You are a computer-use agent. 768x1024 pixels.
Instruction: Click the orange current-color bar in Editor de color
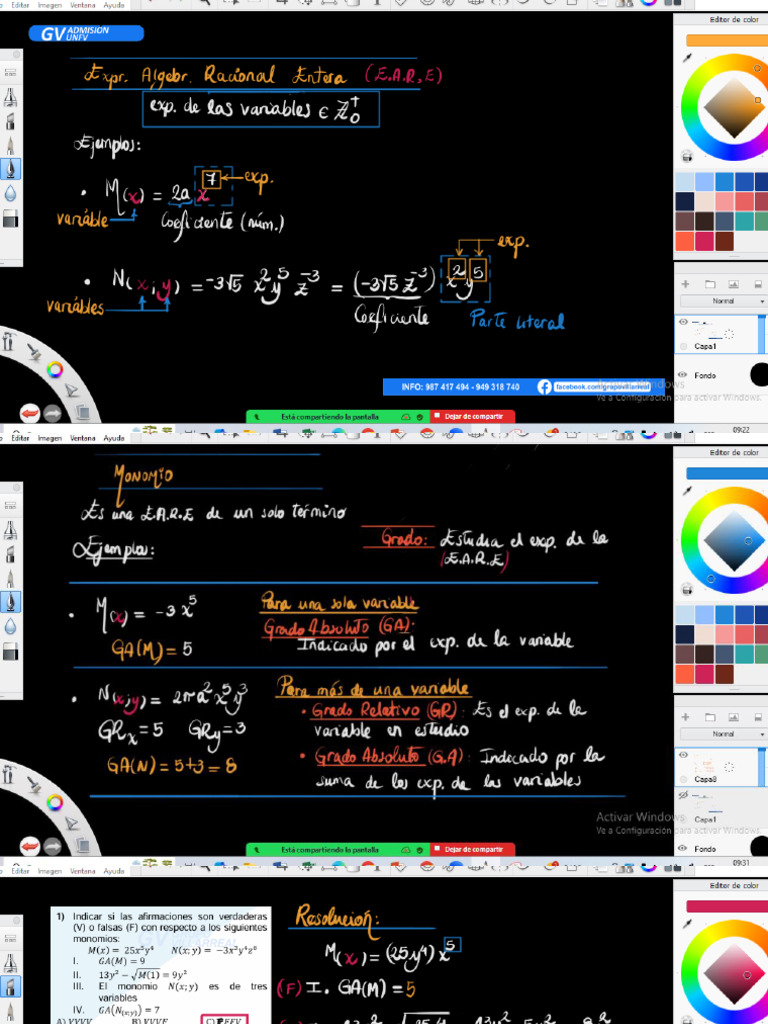[x=727, y=40]
